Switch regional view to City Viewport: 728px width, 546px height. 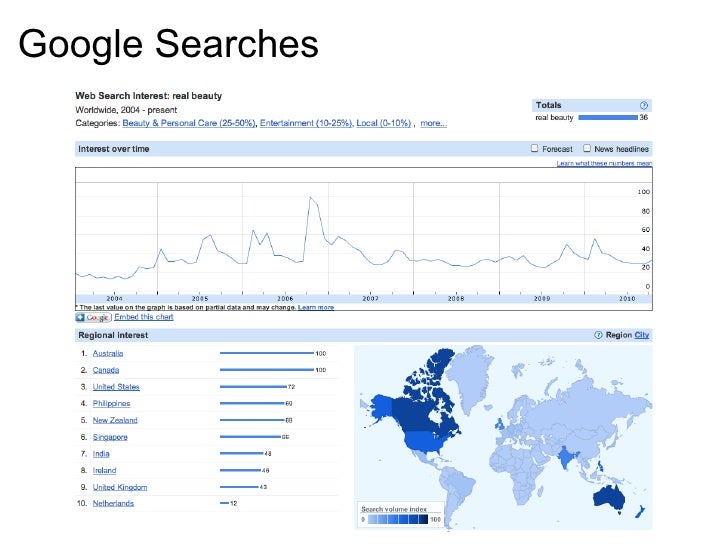642,335
